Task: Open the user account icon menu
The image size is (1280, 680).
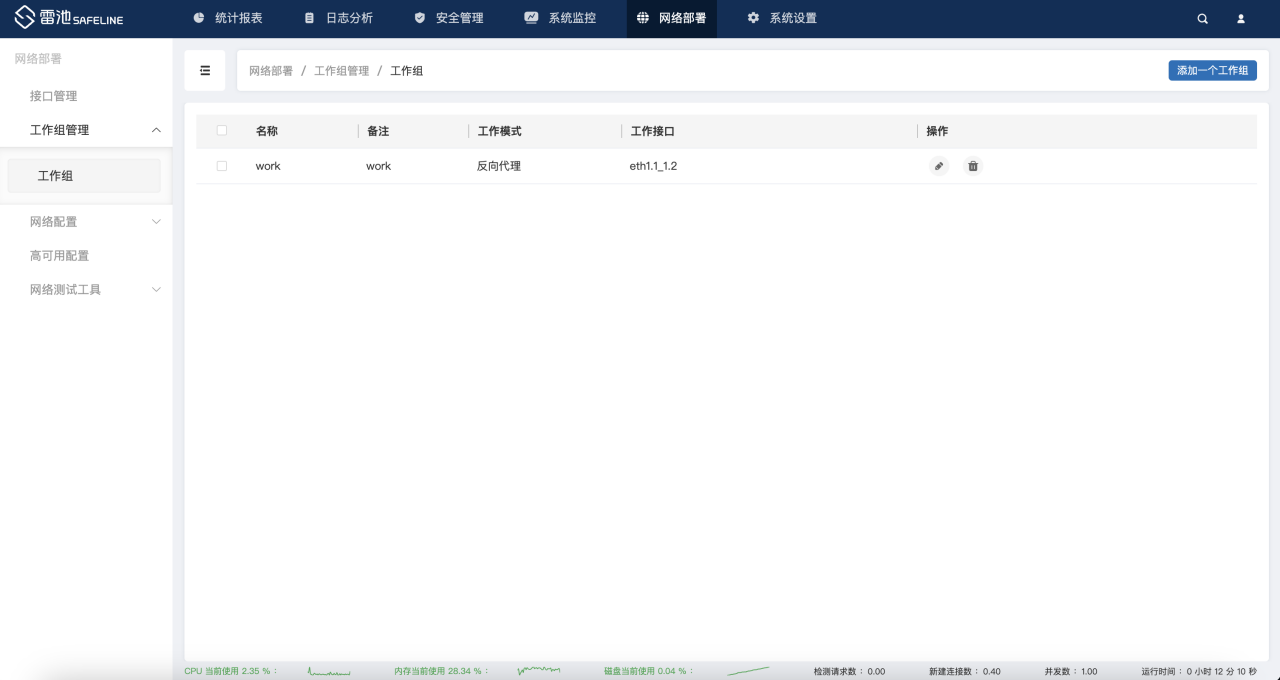Action: (1241, 19)
